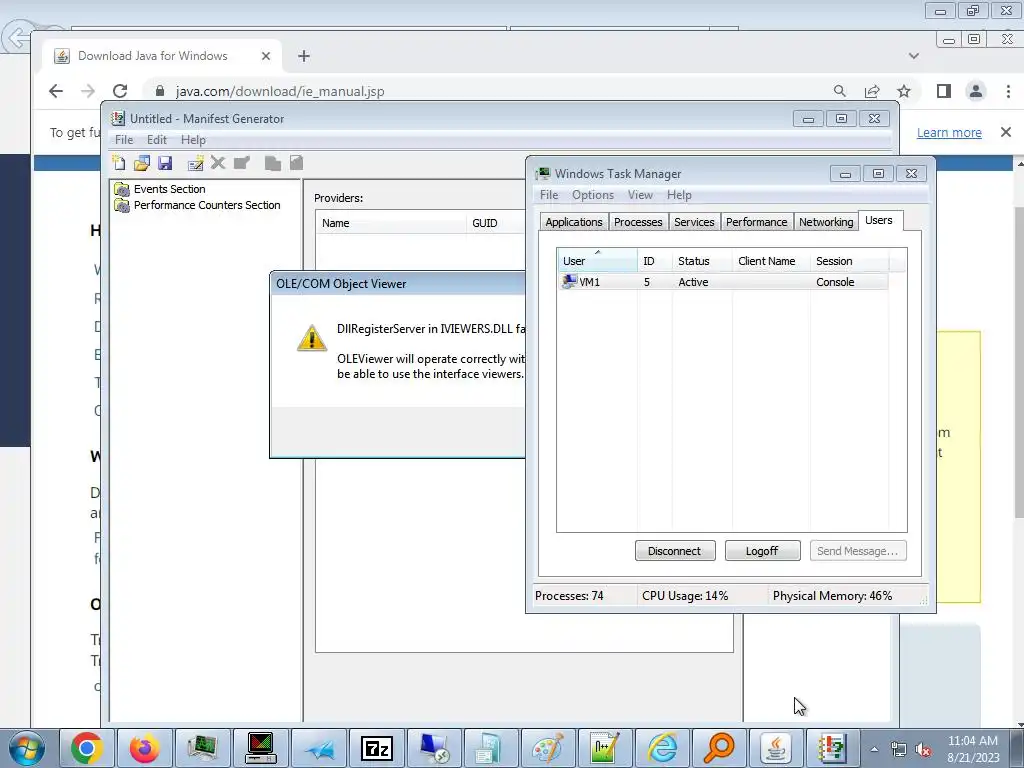Screen dimensions: 1024x768
Task: Click the search magnifier icon in Chrome address bar
Action: pyautogui.click(x=840, y=91)
